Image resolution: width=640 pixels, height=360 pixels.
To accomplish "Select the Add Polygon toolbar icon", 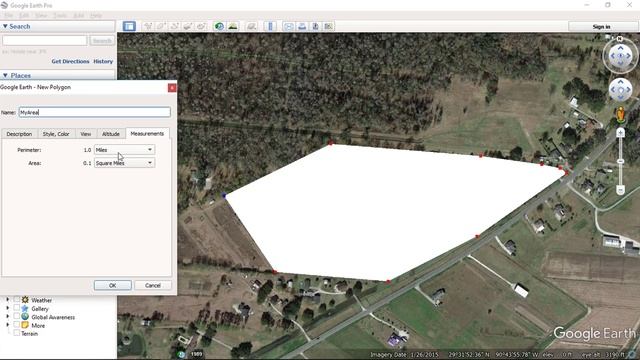I will [x=161, y=27].
